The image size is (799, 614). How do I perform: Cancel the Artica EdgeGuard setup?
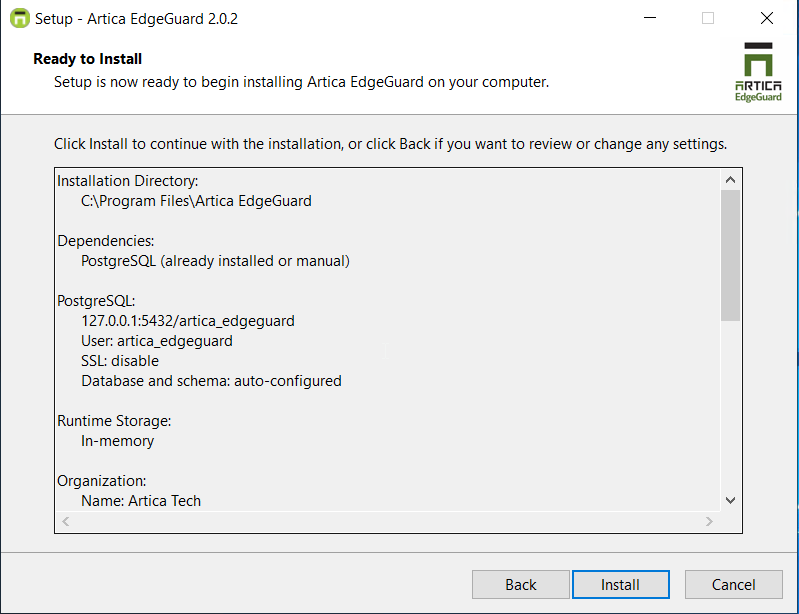tap(733, 584)
